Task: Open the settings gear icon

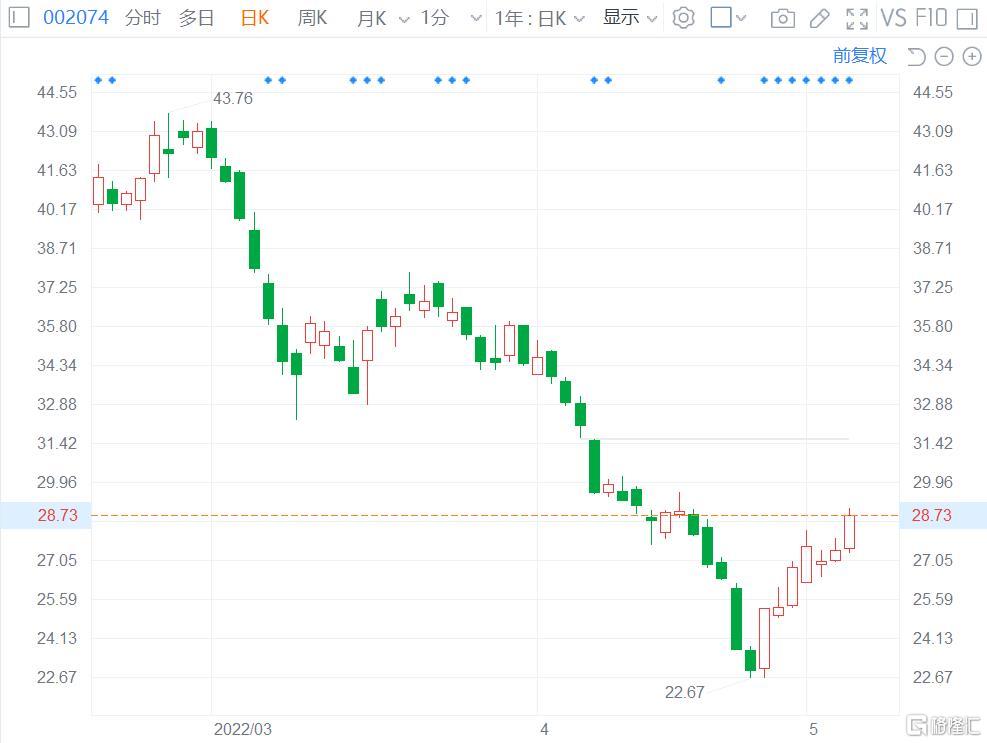Action: click(x=684, y=18)
